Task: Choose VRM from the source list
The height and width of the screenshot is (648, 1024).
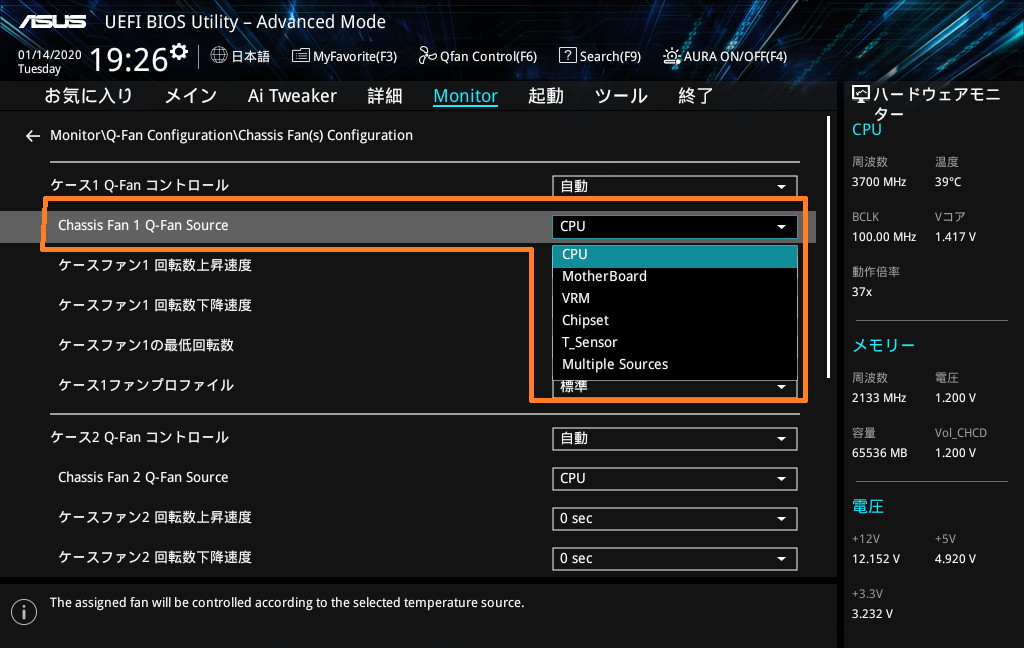Action: point(675,299)
